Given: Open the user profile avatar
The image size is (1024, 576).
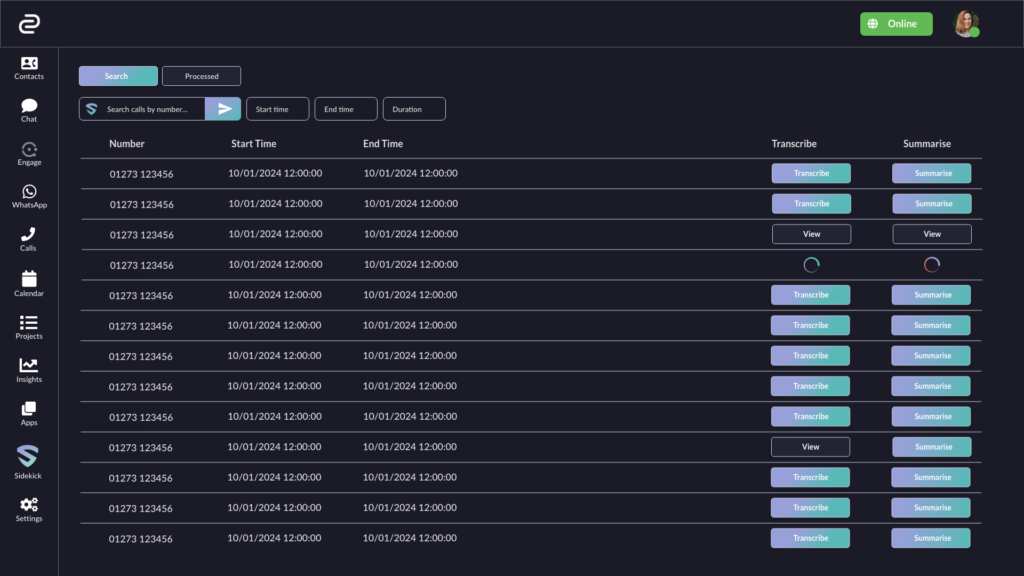Looking at the screenshot, I should (966, 24).
